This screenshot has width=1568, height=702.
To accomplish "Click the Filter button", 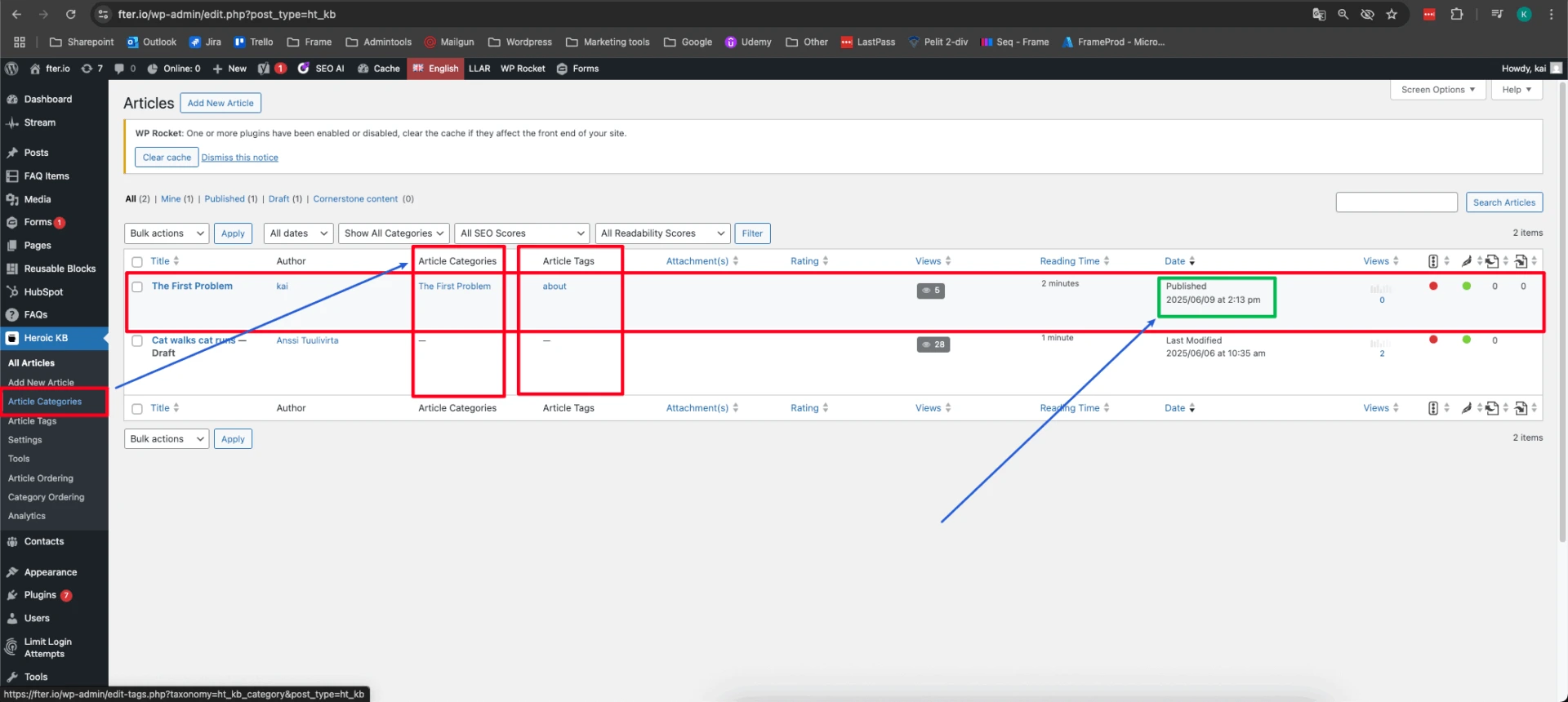I will point(752,233).
